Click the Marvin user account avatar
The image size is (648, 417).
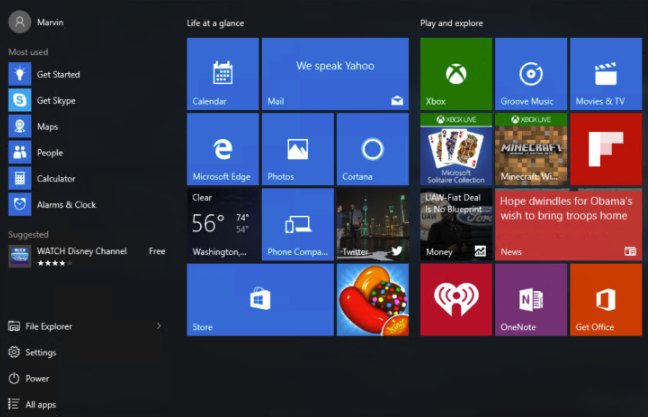click(19, 22)
